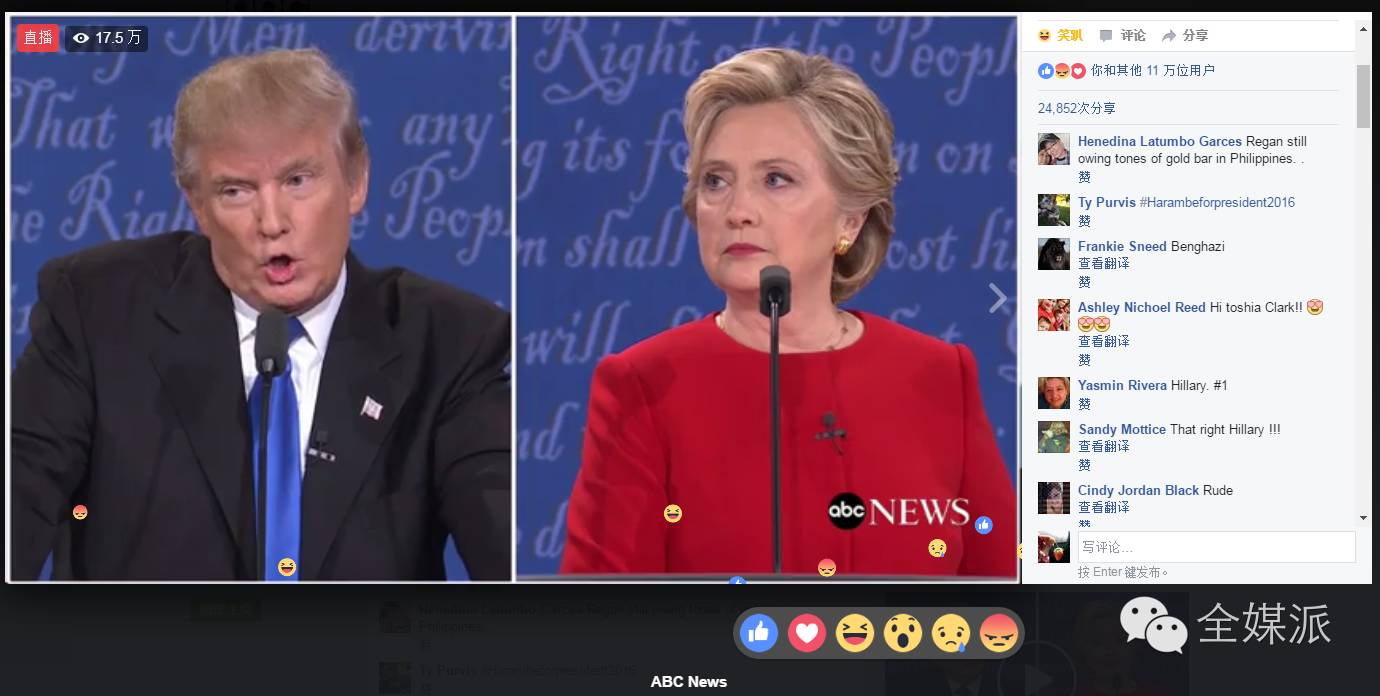1380x696 pixels.
Task: Pick the Wow surprised reaction
Action: click(903, 633)
